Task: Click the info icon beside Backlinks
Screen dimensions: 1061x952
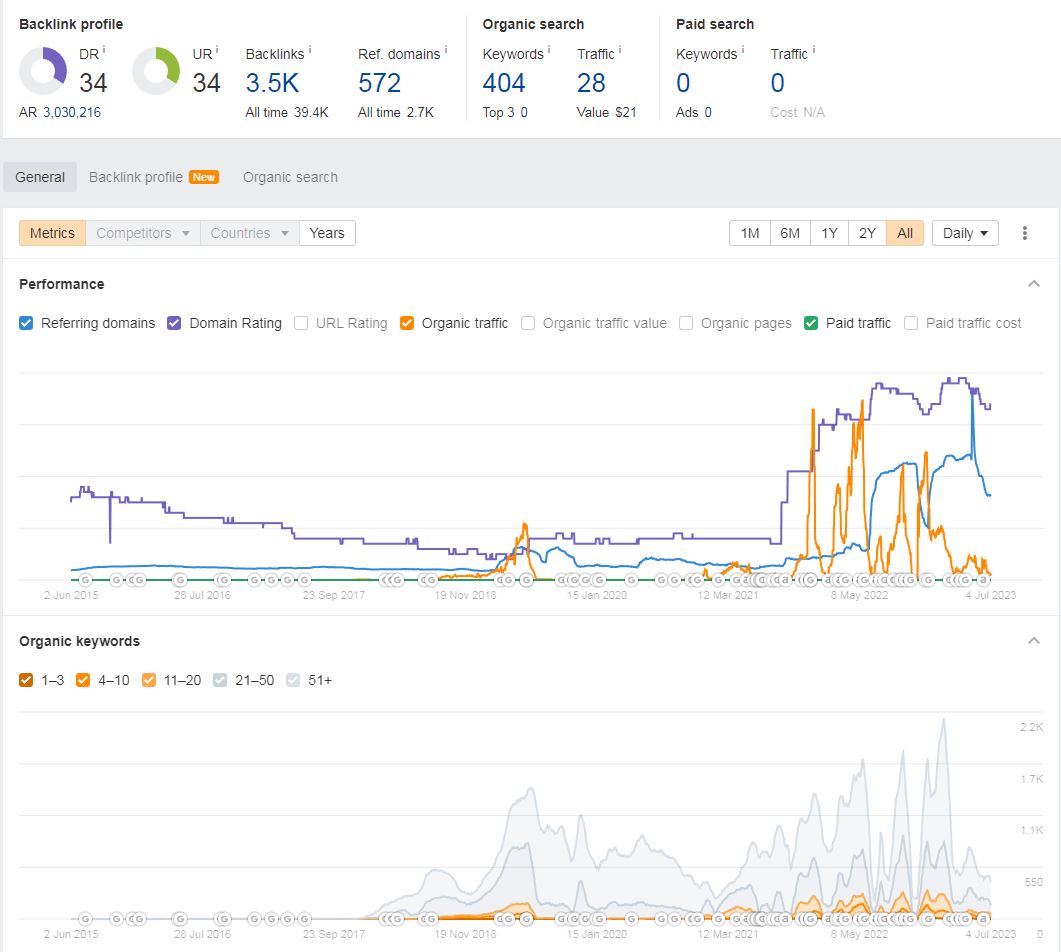Action: point(310,50)
